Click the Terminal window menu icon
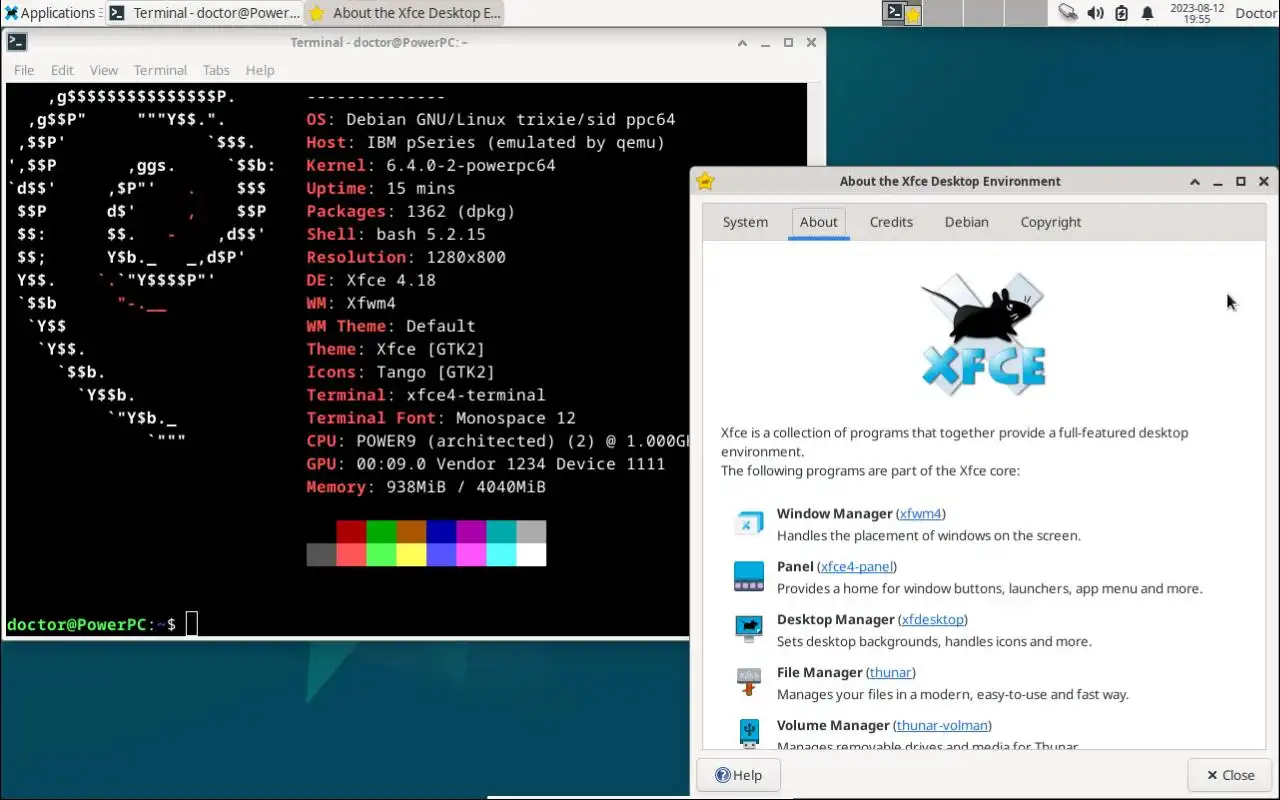The image size is (1280, 800). [x=17, y=42]
